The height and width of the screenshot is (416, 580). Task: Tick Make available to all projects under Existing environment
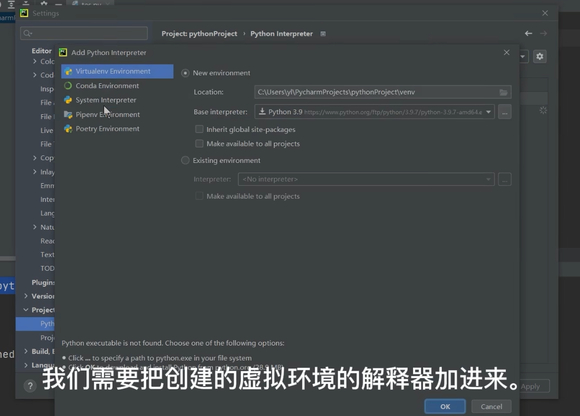(x=199, y=196)
